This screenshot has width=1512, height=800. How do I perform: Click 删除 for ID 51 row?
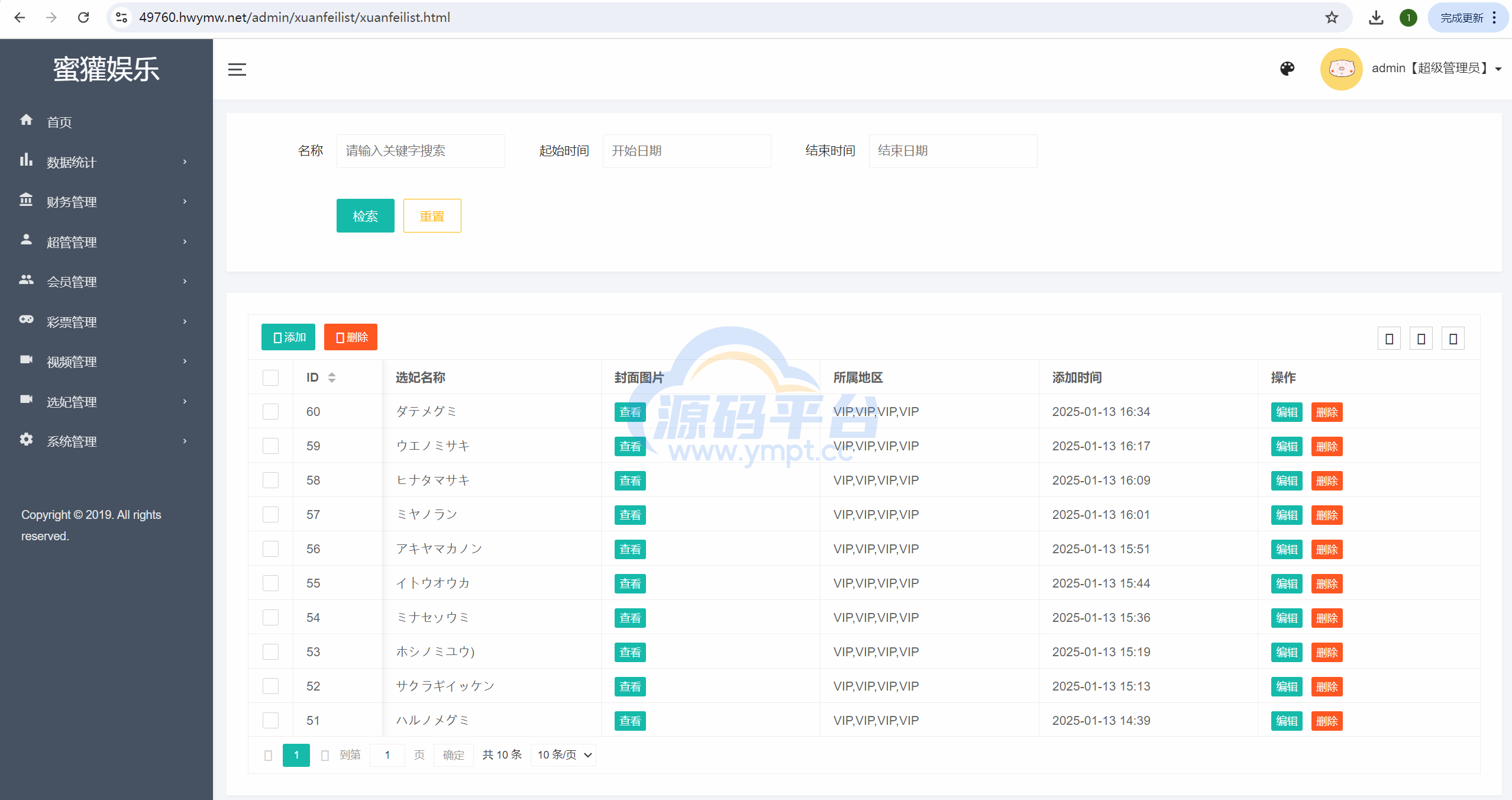[1327, 721]
